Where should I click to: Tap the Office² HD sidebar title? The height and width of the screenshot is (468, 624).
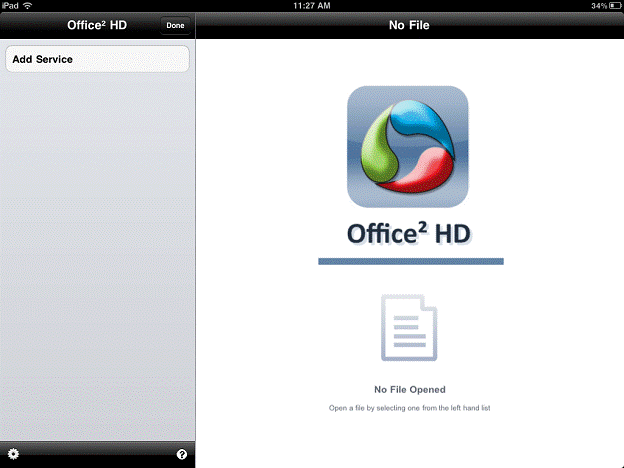[x=97, y=25]
